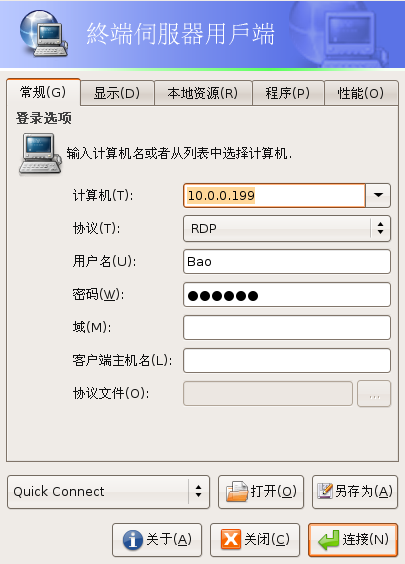405x564 pixels.
Task: Open the RDP protocol selector
Action: pos(287,228)
